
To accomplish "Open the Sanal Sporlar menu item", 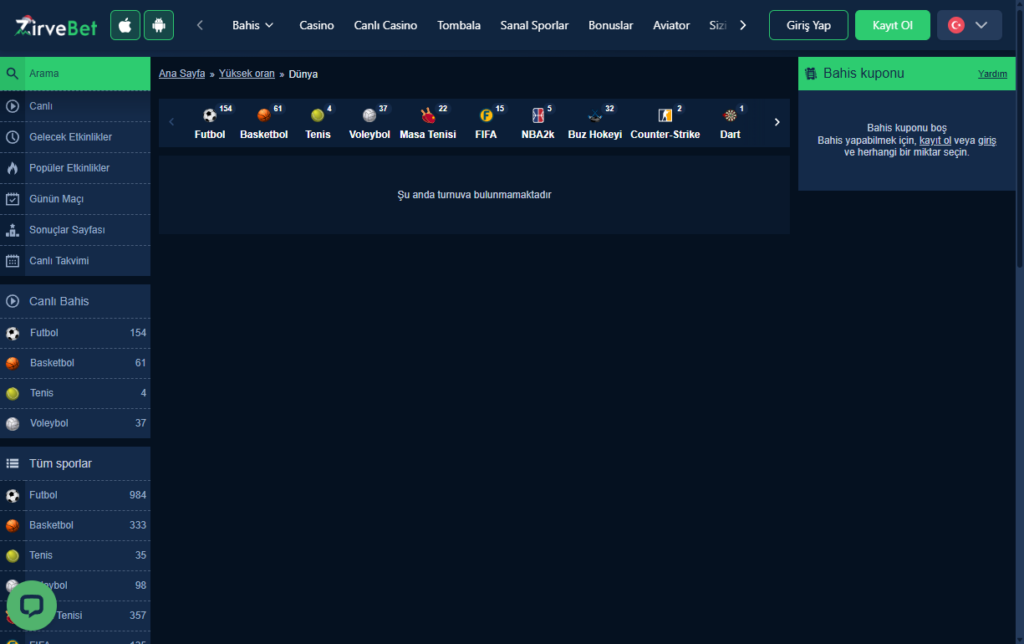I will (x=534, y=25).
